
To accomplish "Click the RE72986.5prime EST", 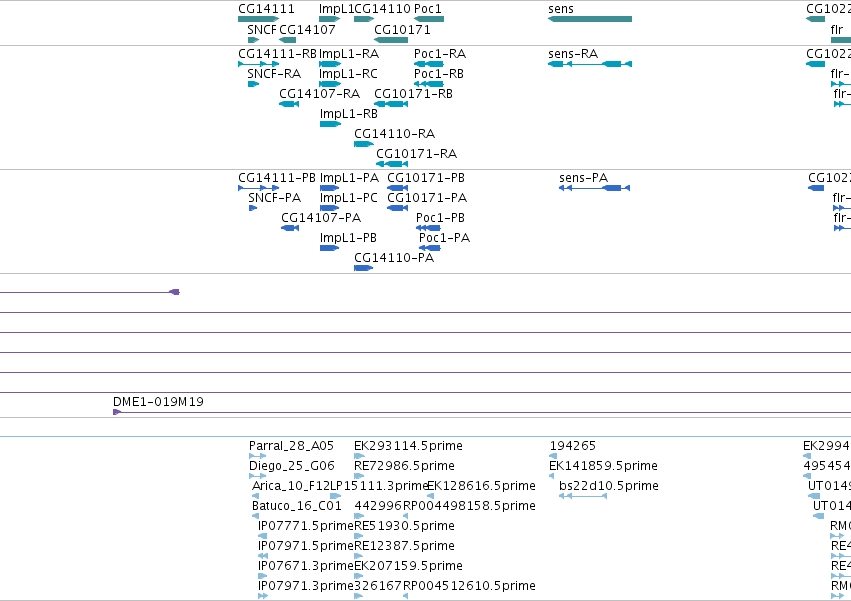I will pyautogui.click(x=359, y=477).
